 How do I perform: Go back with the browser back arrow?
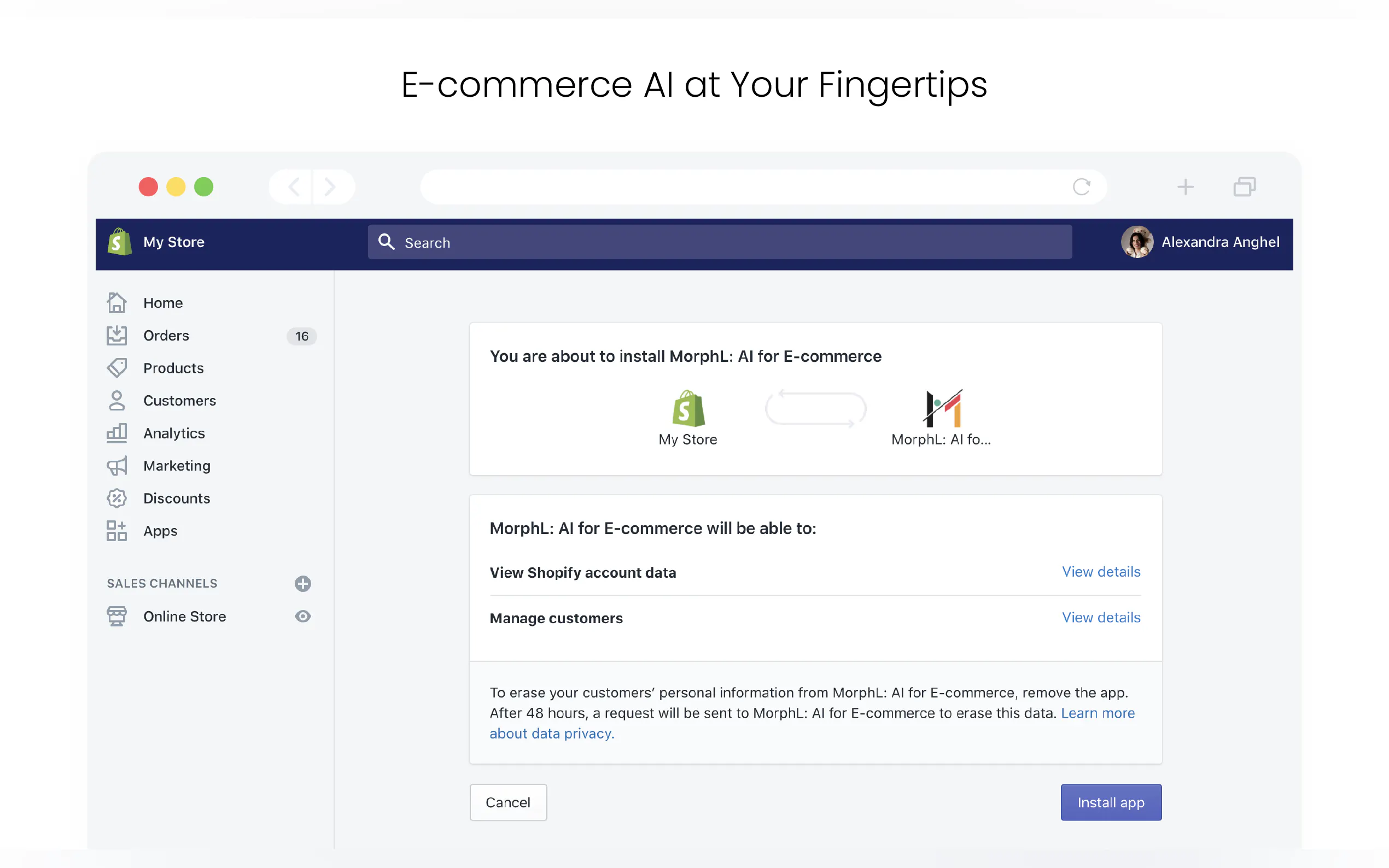[x=294, y=186]
